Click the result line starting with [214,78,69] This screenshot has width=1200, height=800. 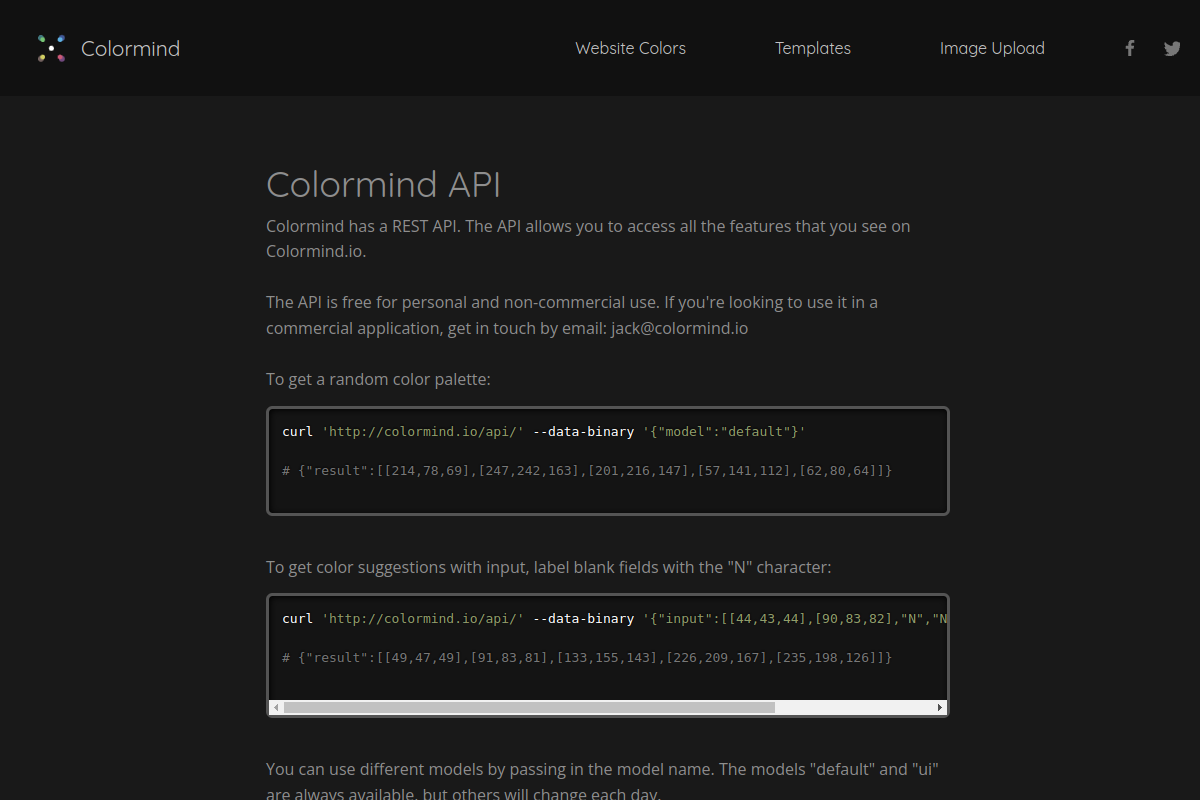pyautogui.click(x=587, y=469)
